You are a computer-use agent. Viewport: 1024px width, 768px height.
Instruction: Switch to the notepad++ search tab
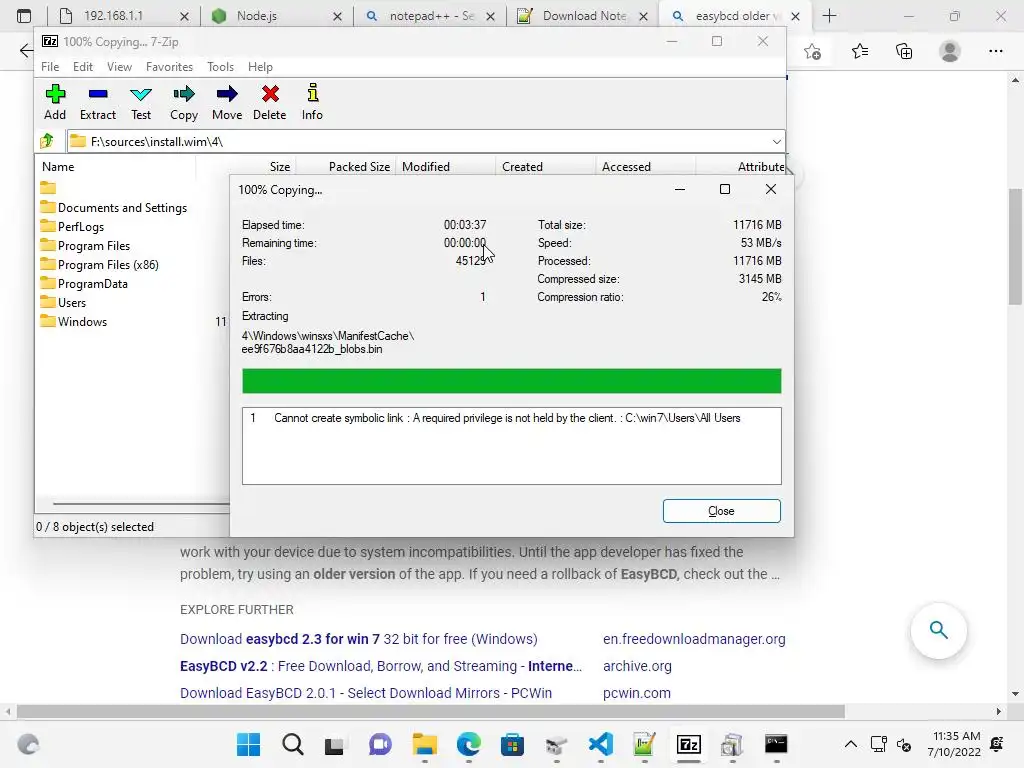pos(431,16)
